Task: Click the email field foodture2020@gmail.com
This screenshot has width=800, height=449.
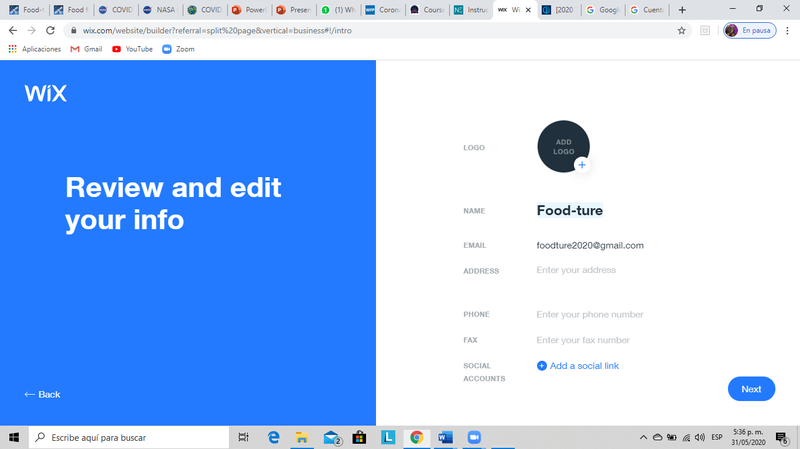Action: click(x=590, y=245)
